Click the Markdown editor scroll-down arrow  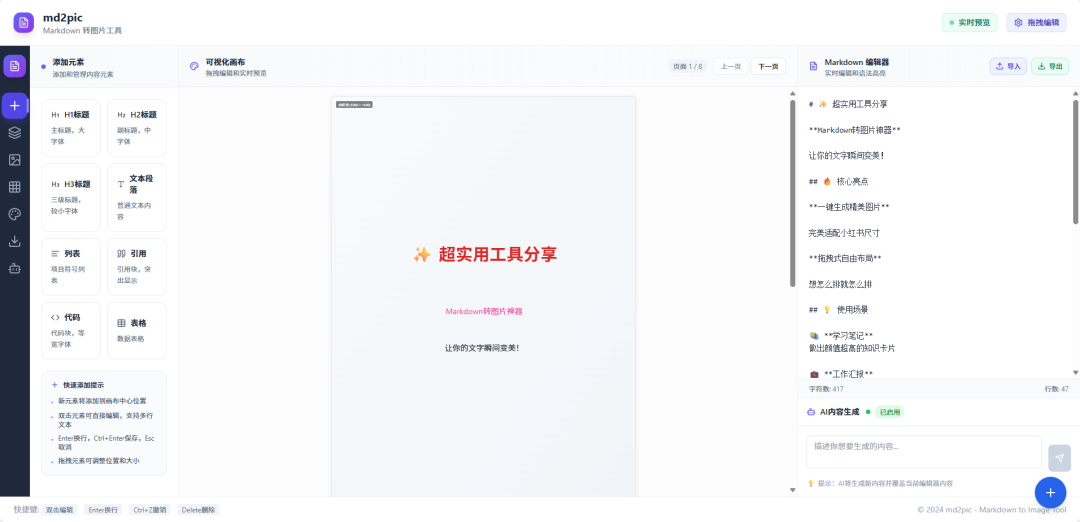point(1075,373)
